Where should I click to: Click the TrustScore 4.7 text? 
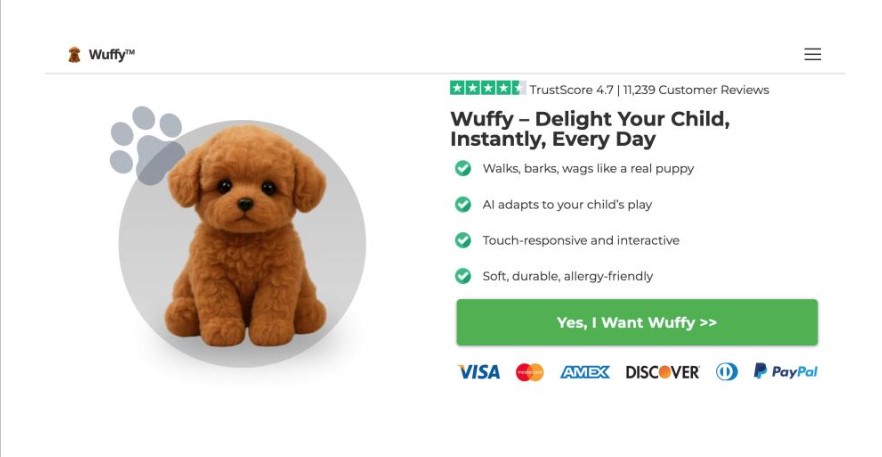571,90
